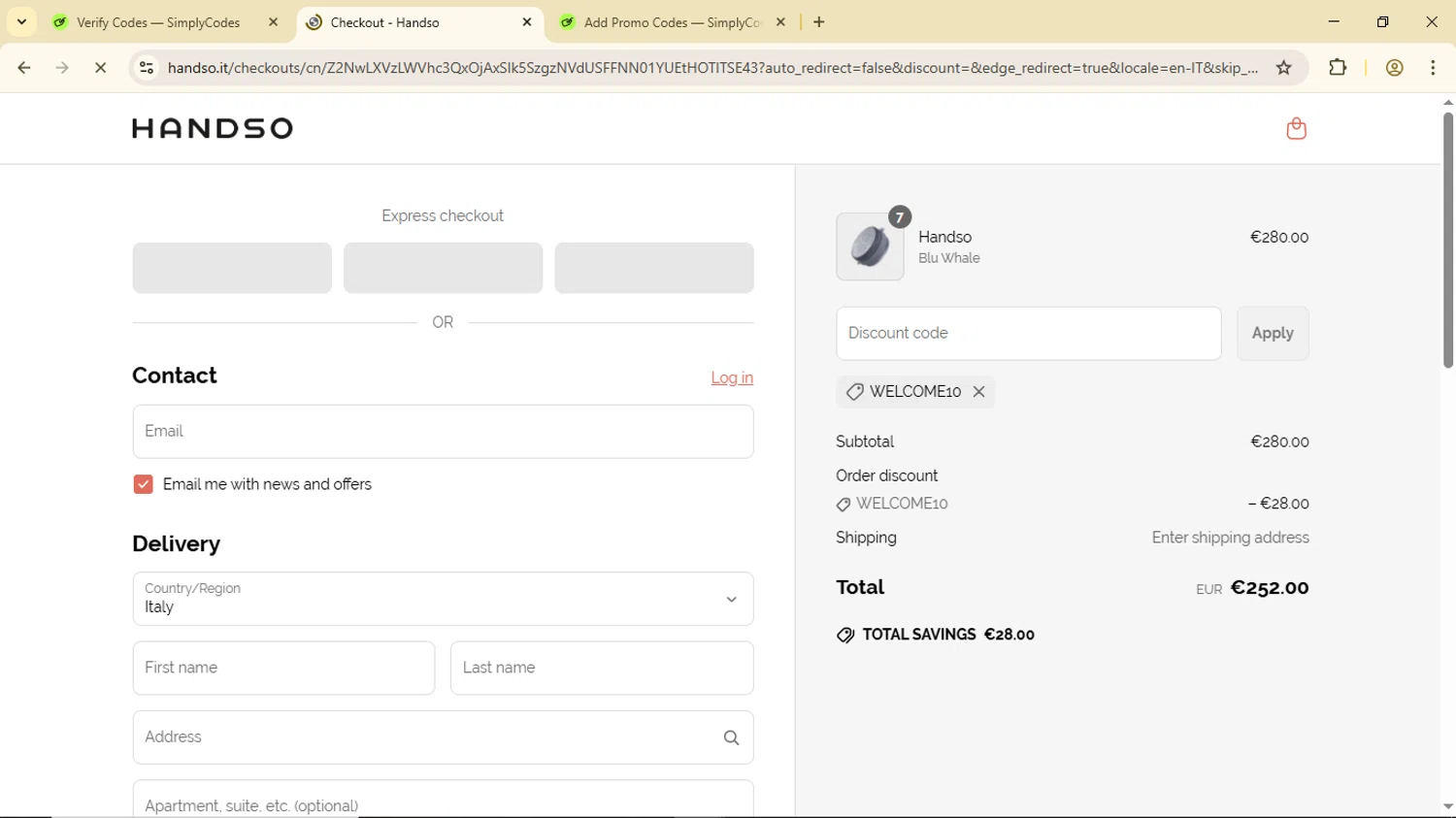Expand the Country/Region dropdown

pos(443,599)
